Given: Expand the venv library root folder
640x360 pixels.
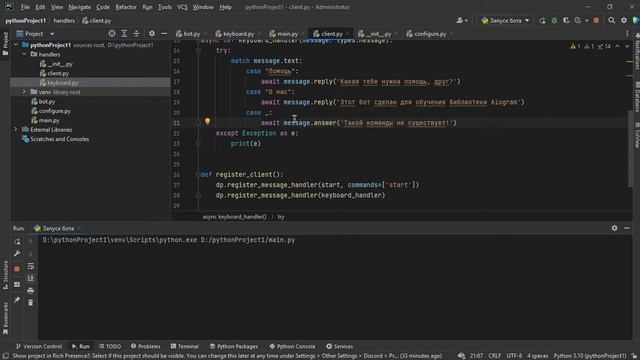Looking at the screenshot, I should [x=24, y=92].
